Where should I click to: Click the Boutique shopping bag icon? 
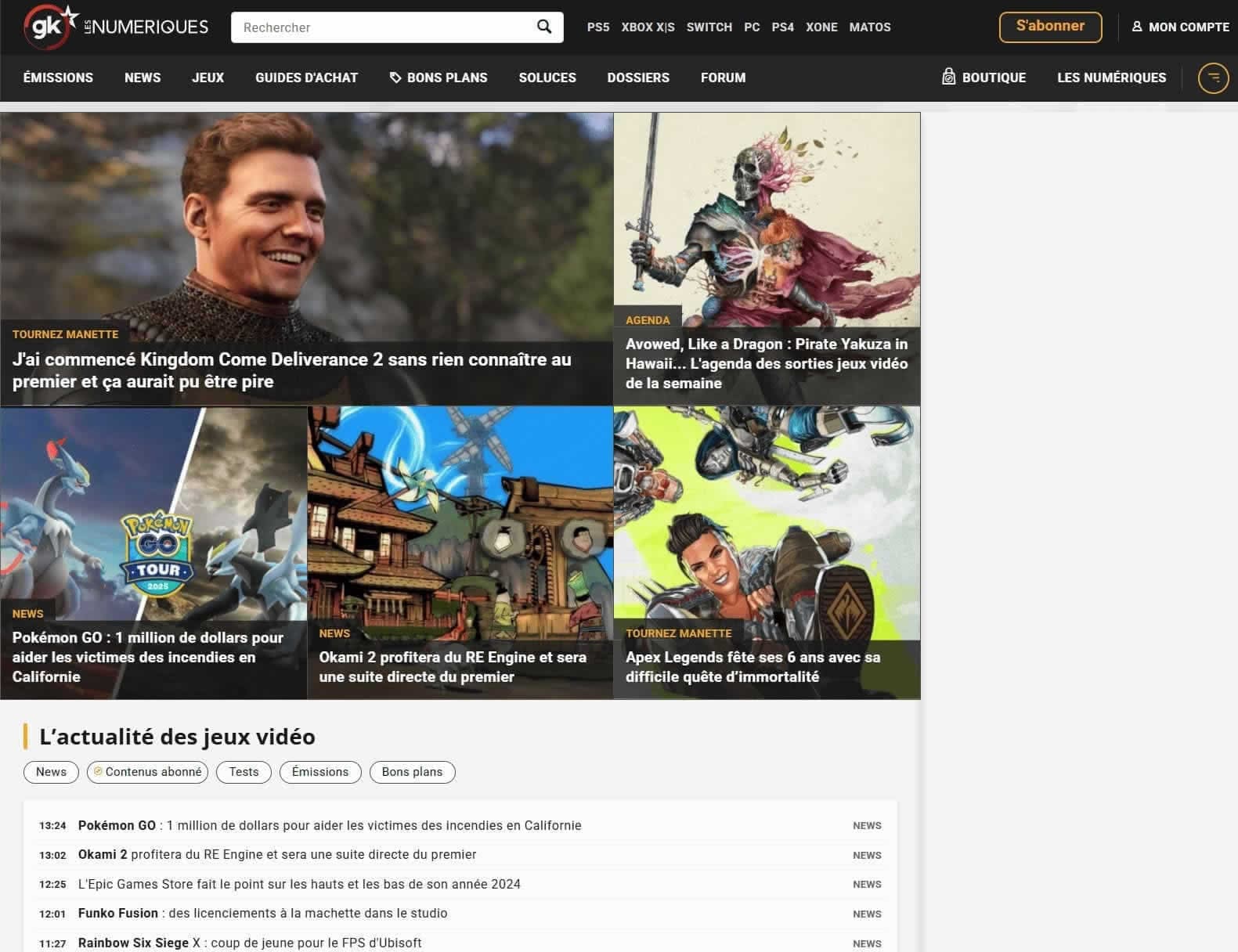click(x=948, y=77)
